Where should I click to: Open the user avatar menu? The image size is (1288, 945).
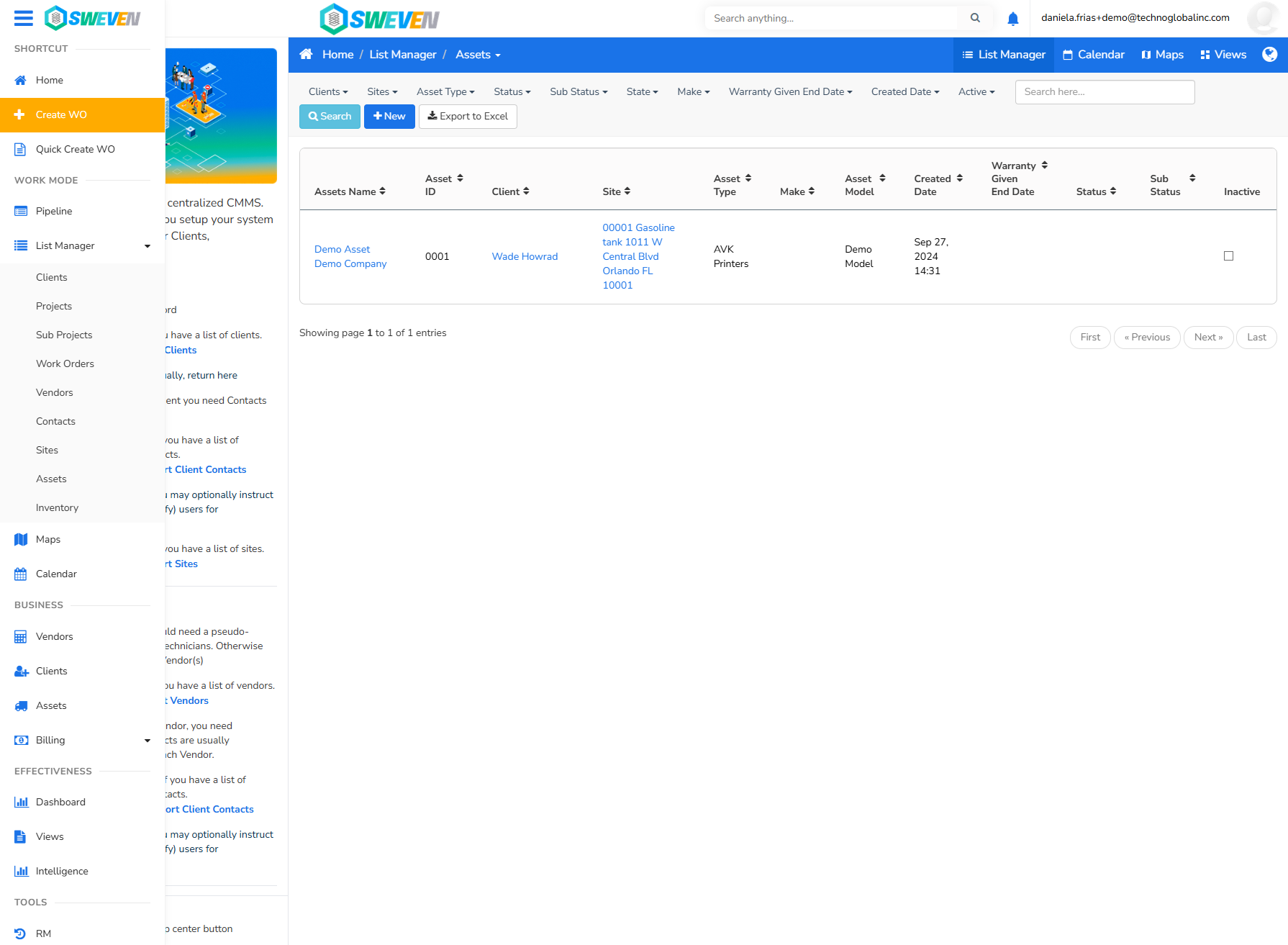tap(1263, 18)
